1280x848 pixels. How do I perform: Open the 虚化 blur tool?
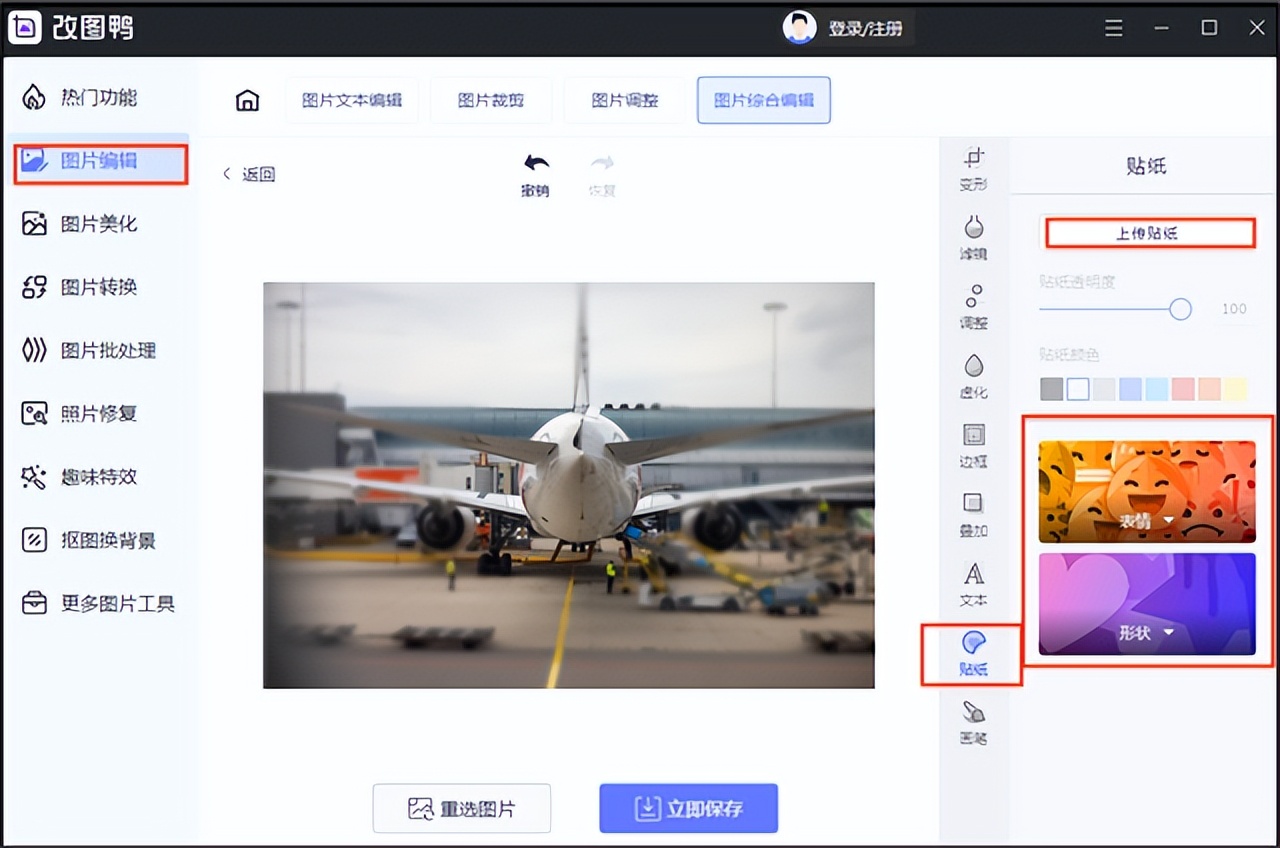[973, 378]
